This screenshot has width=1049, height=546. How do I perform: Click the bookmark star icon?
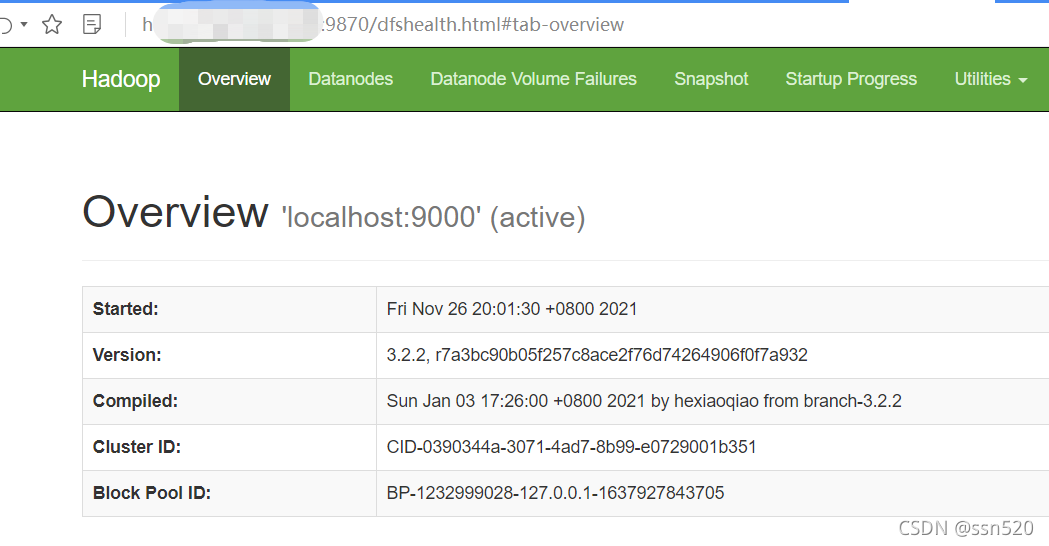coord(52,25)
